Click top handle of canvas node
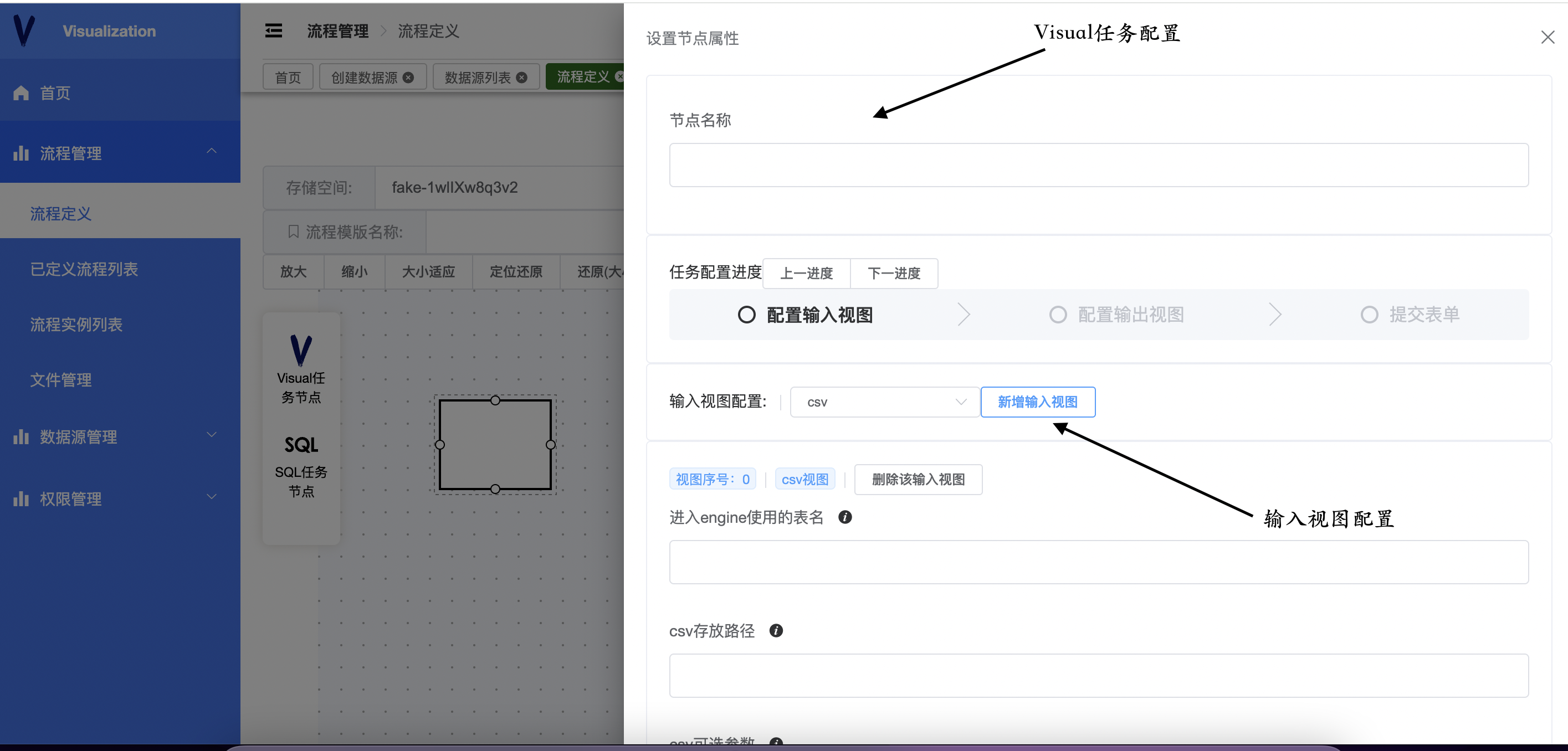The image size is (1568, 751). 495,400
